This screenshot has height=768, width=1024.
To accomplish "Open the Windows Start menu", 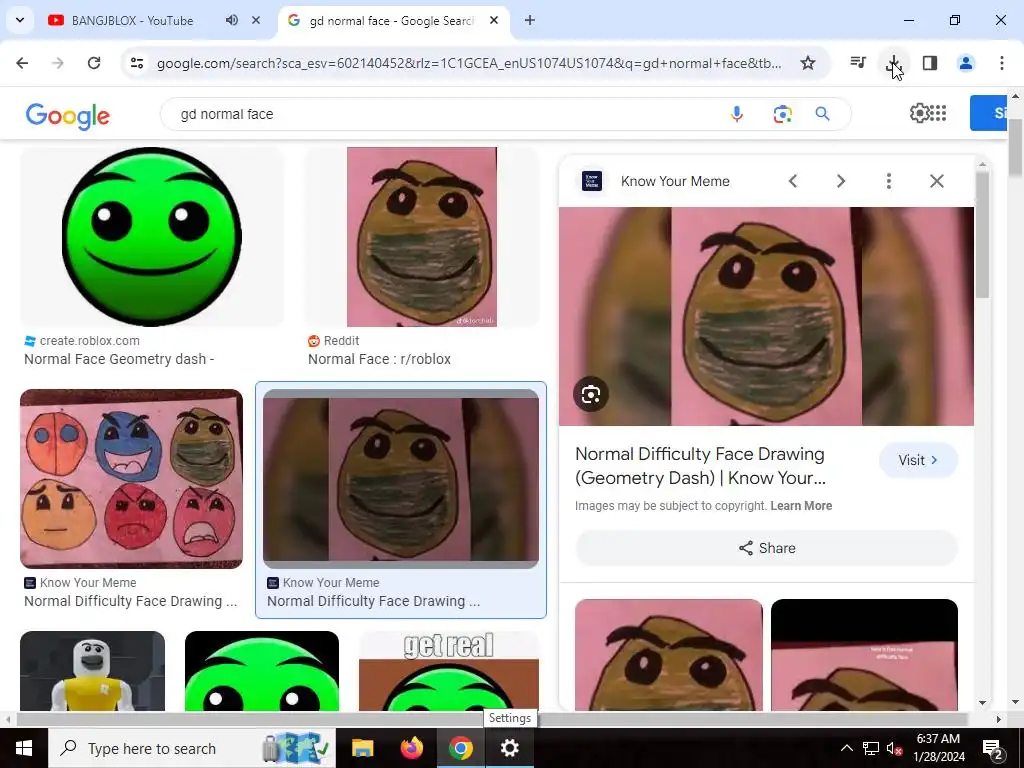I will [24, 748].
